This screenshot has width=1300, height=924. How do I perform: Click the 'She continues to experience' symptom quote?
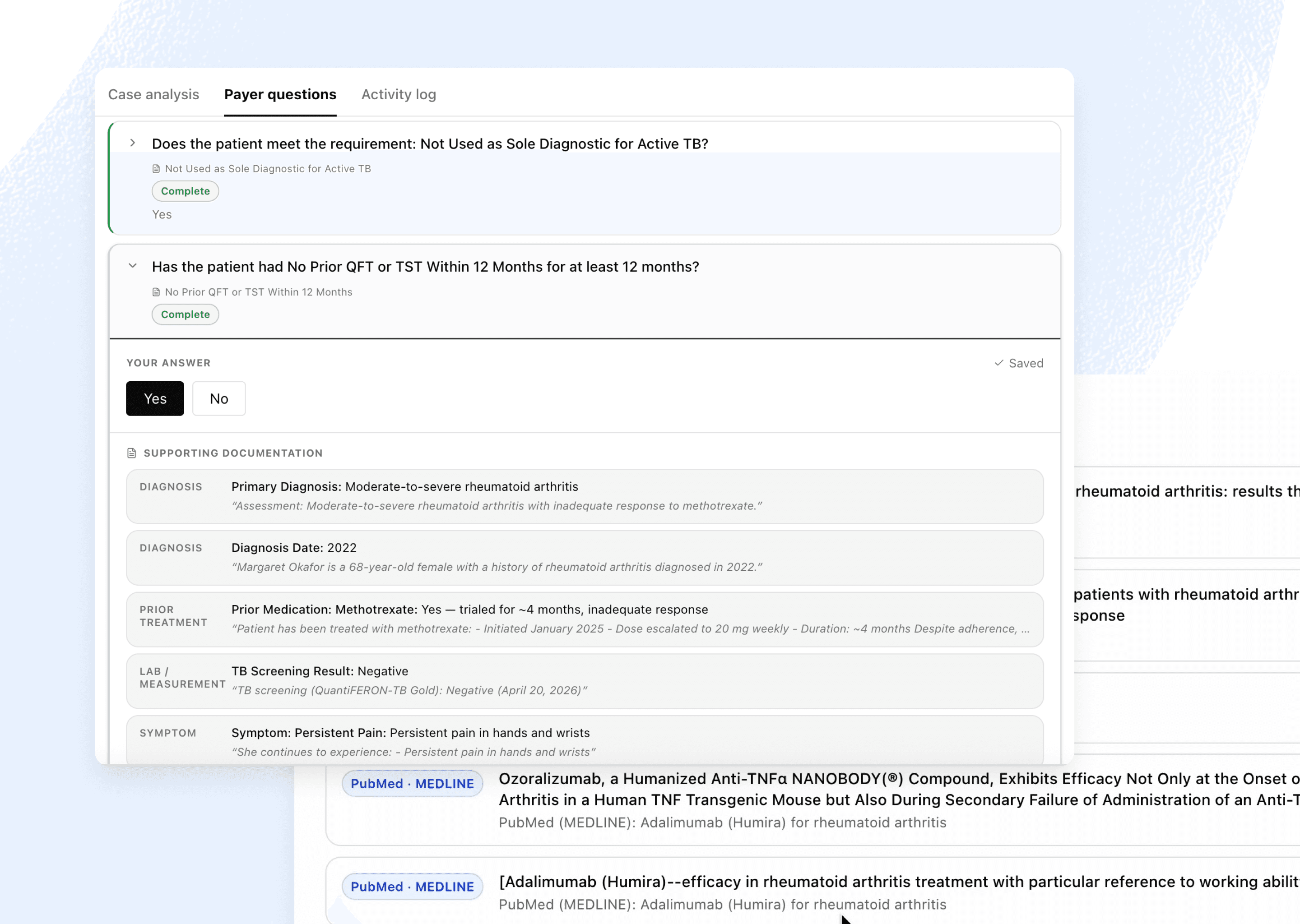click(x=413, y=752)
